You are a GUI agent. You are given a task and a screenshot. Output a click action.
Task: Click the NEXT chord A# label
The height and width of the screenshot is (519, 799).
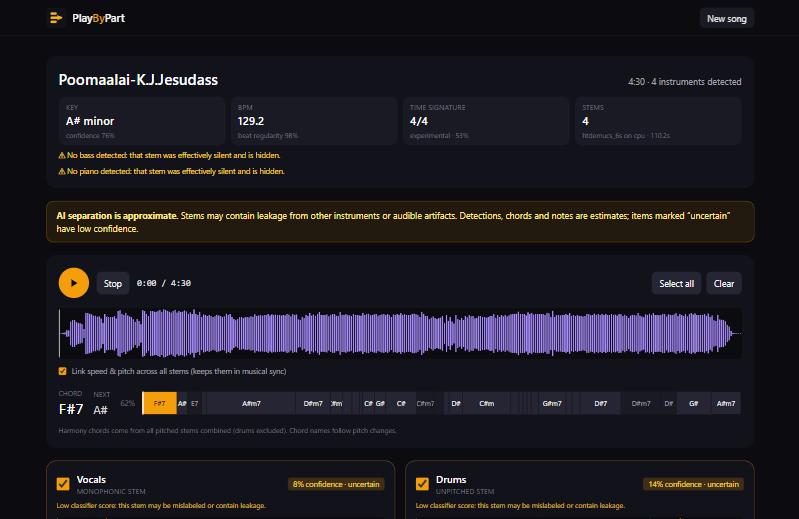click(x=100, y=410)
